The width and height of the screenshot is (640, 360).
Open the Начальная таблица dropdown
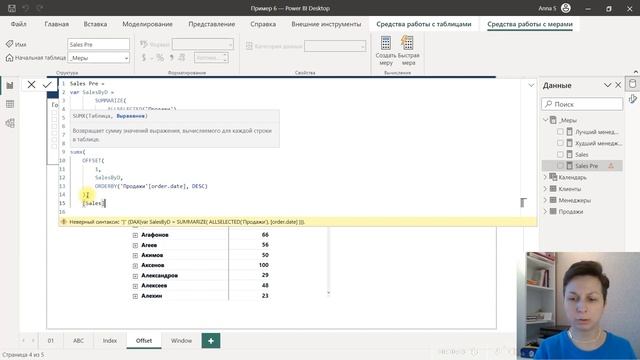[99, 58]
